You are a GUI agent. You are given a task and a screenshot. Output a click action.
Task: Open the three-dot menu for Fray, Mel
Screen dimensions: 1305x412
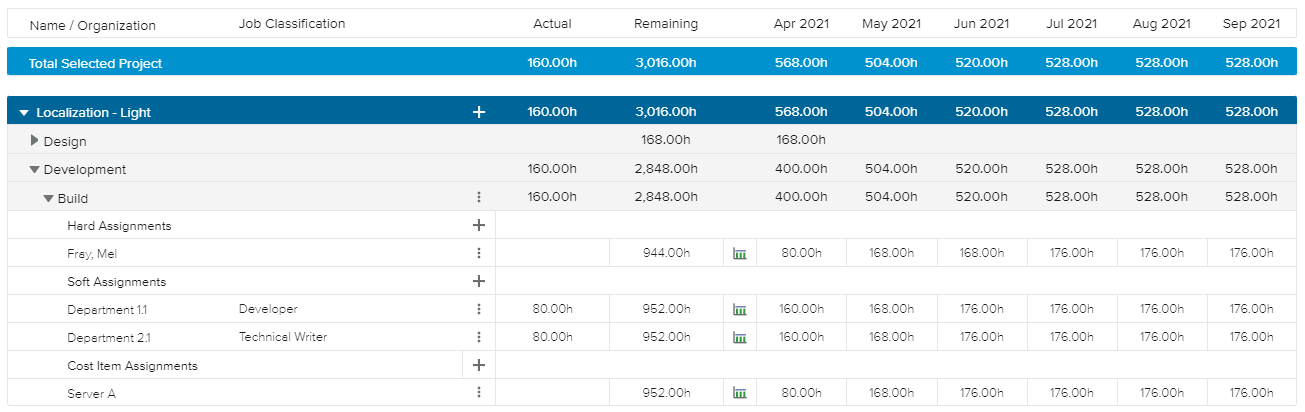(x=478, y=254)
